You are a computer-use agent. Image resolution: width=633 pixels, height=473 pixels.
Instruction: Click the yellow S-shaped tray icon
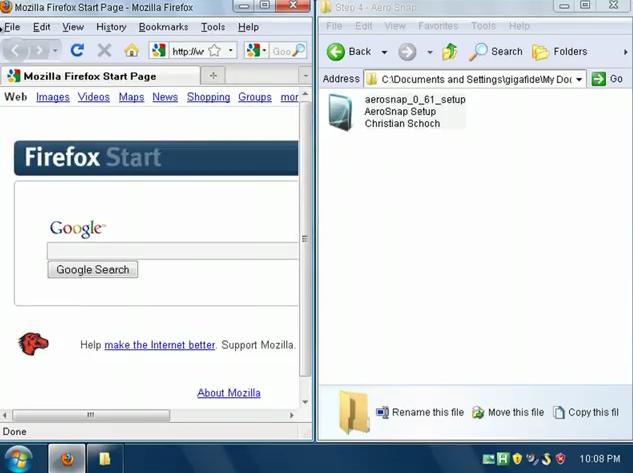click(x=546, y=458)
